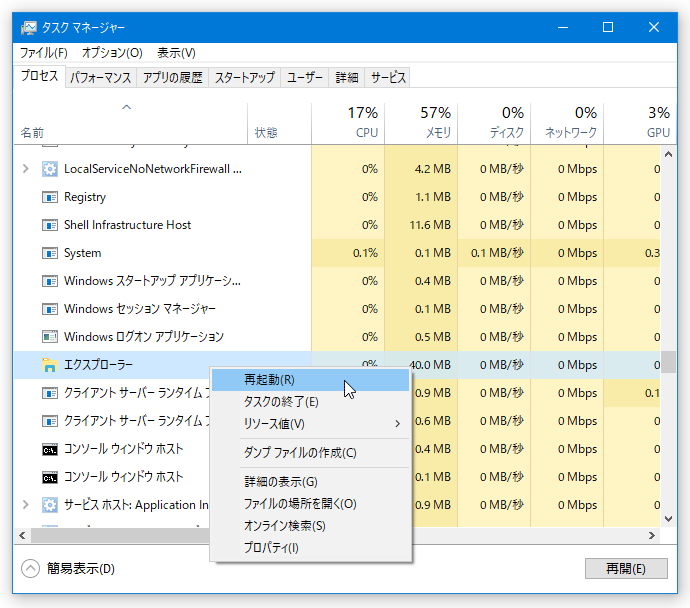The height and width of the screenshot is (608, 690).
Task: Click the System process icon
Action: tap(50, 253)
